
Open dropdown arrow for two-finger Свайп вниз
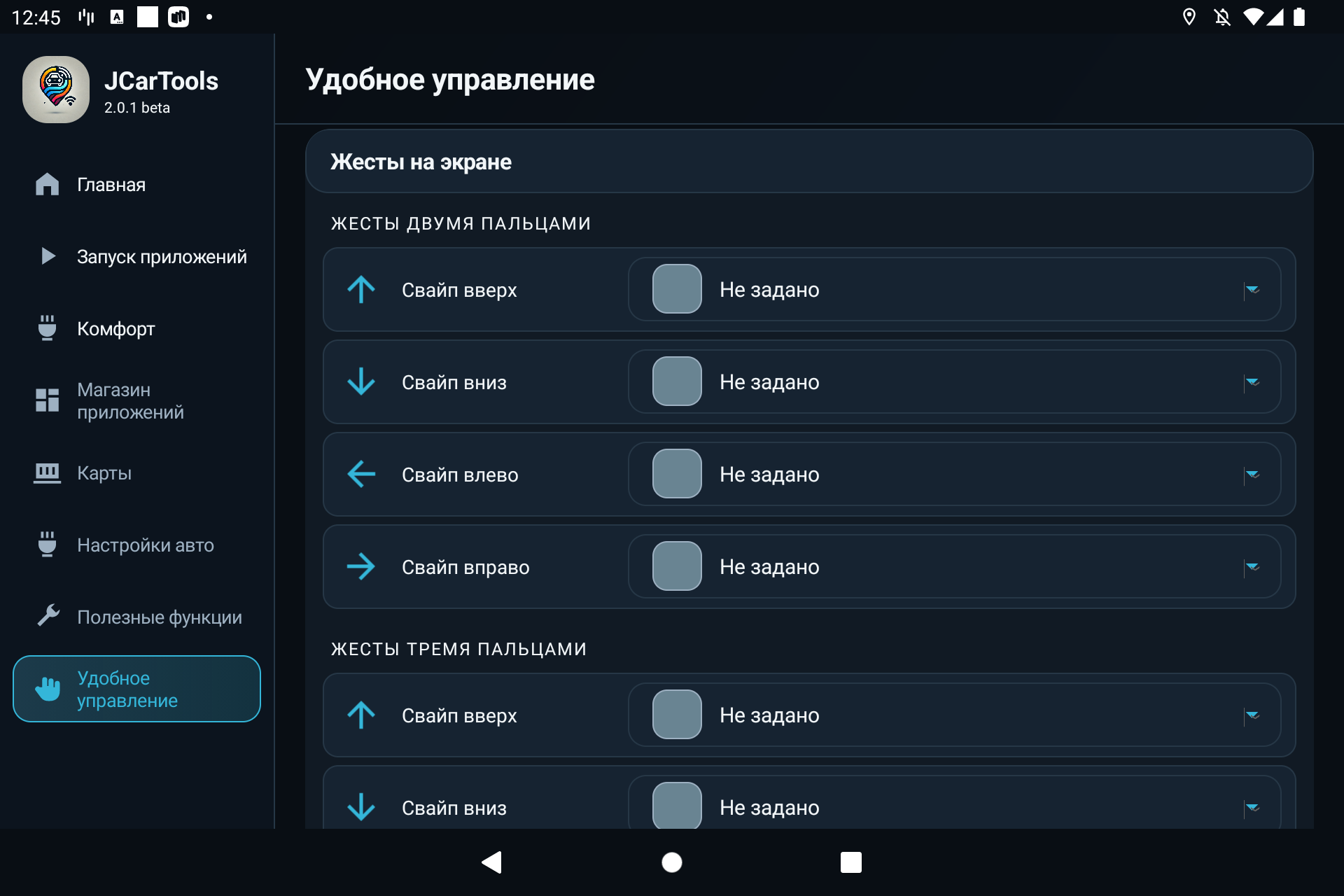click(1252, 382)
